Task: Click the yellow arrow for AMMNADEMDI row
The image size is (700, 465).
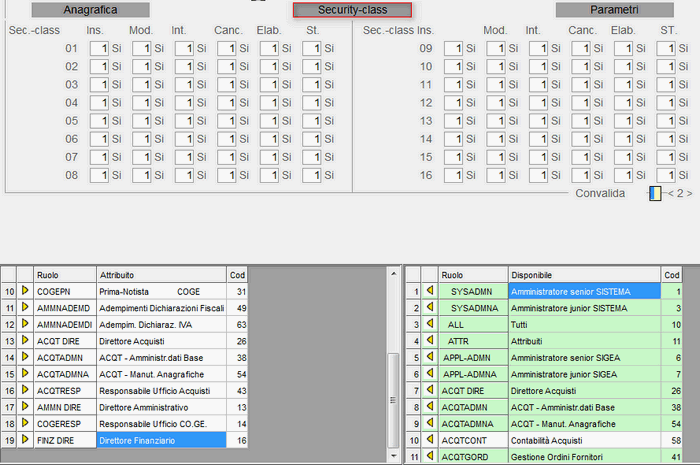Action: tap(25, 324)
